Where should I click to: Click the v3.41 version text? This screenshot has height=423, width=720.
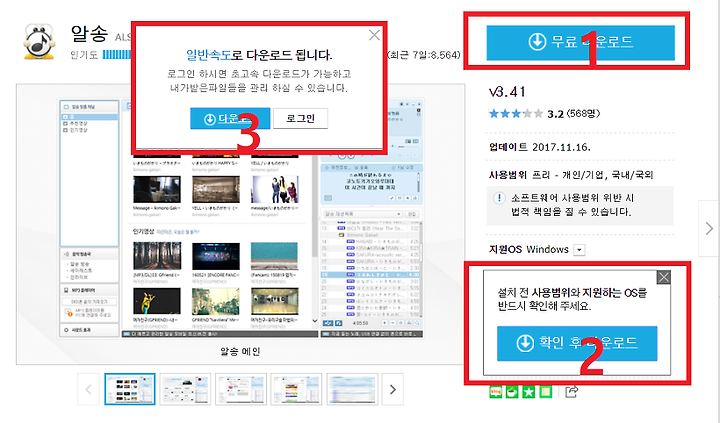click(507, 92)
